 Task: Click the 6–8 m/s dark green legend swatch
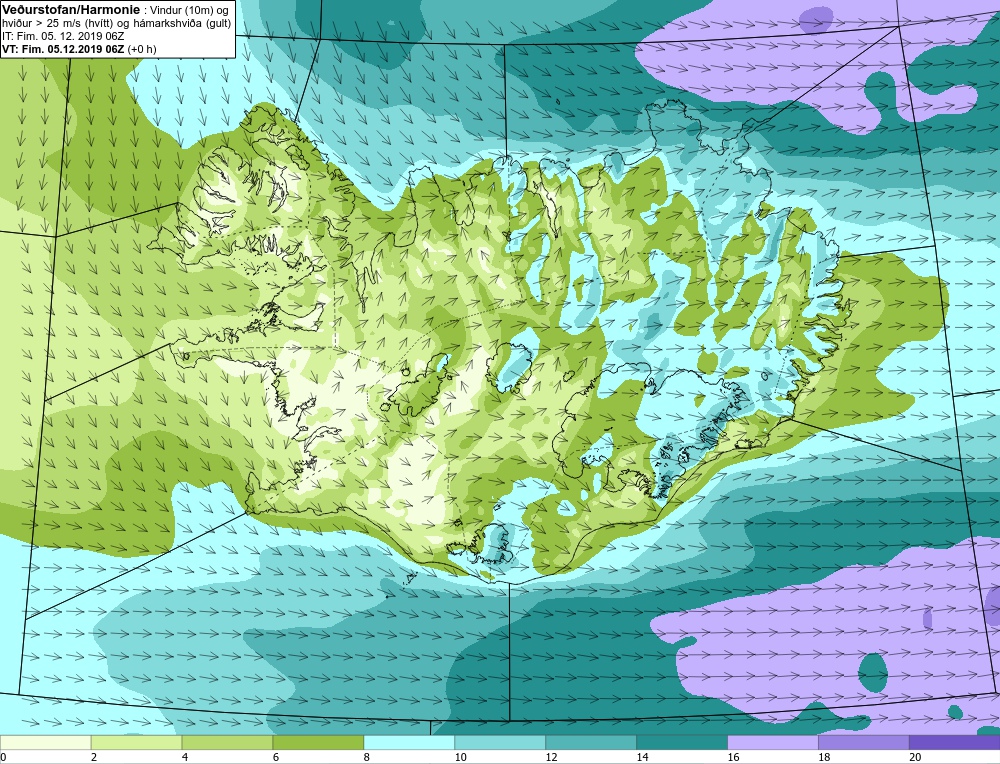point(318,742)
